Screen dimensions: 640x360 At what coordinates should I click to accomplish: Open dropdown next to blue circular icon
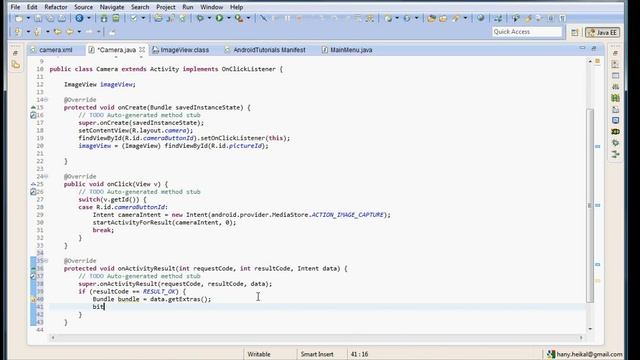coord(89,18)
